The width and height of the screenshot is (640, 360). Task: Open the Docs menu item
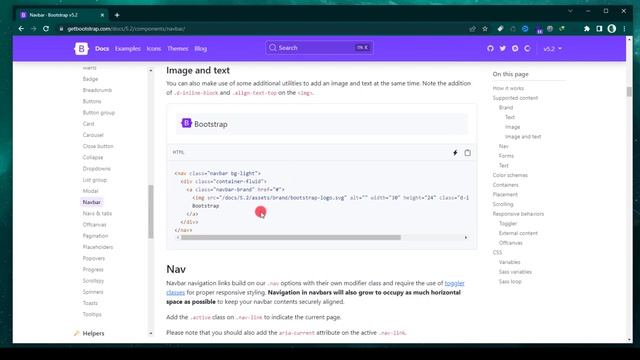(x=102, y=49)
